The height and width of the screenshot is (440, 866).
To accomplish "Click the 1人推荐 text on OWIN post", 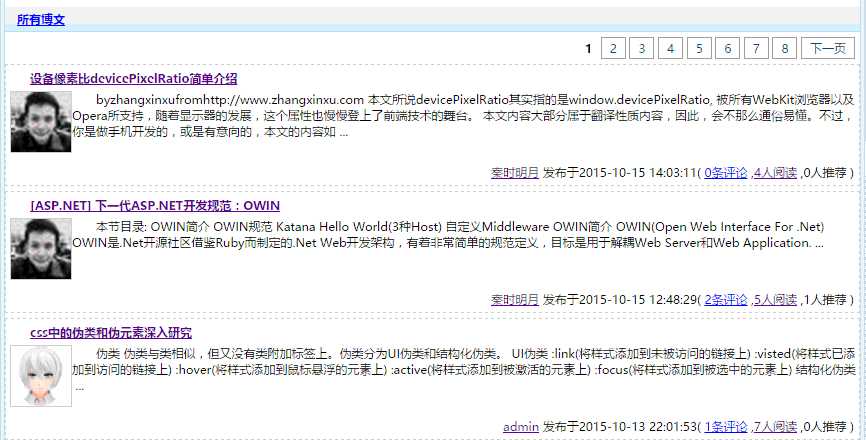I will tap(825, 299).
